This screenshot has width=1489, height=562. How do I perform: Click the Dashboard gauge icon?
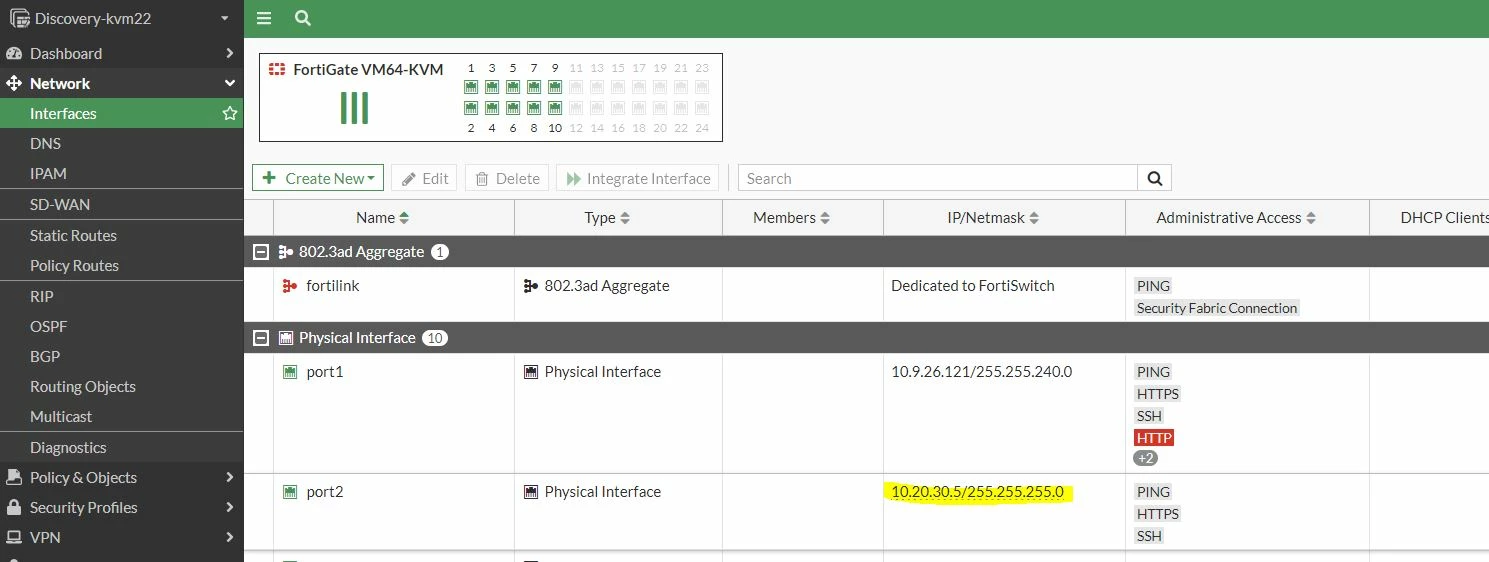pos(14,53)
